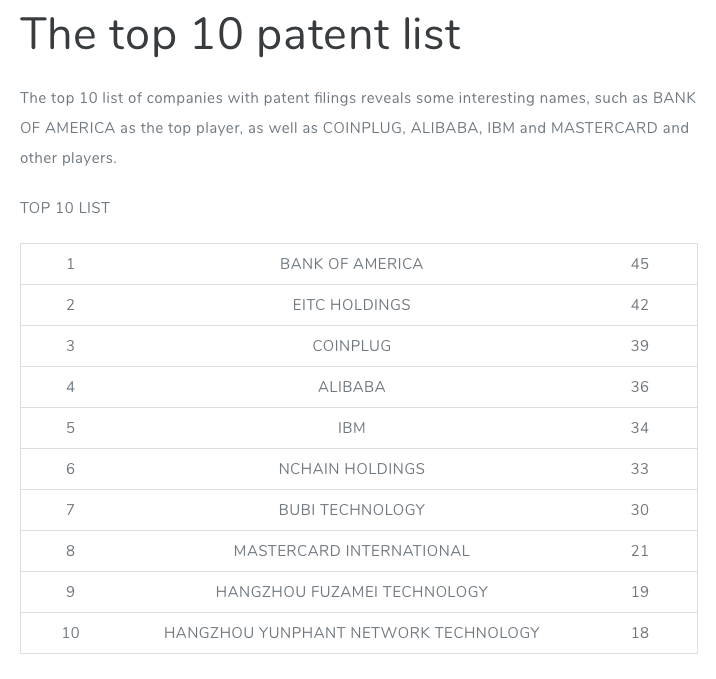The width and height of the screenshot is (716, 679).
Task: Select the IBM company cell
Action: click(x=351, y=428)
